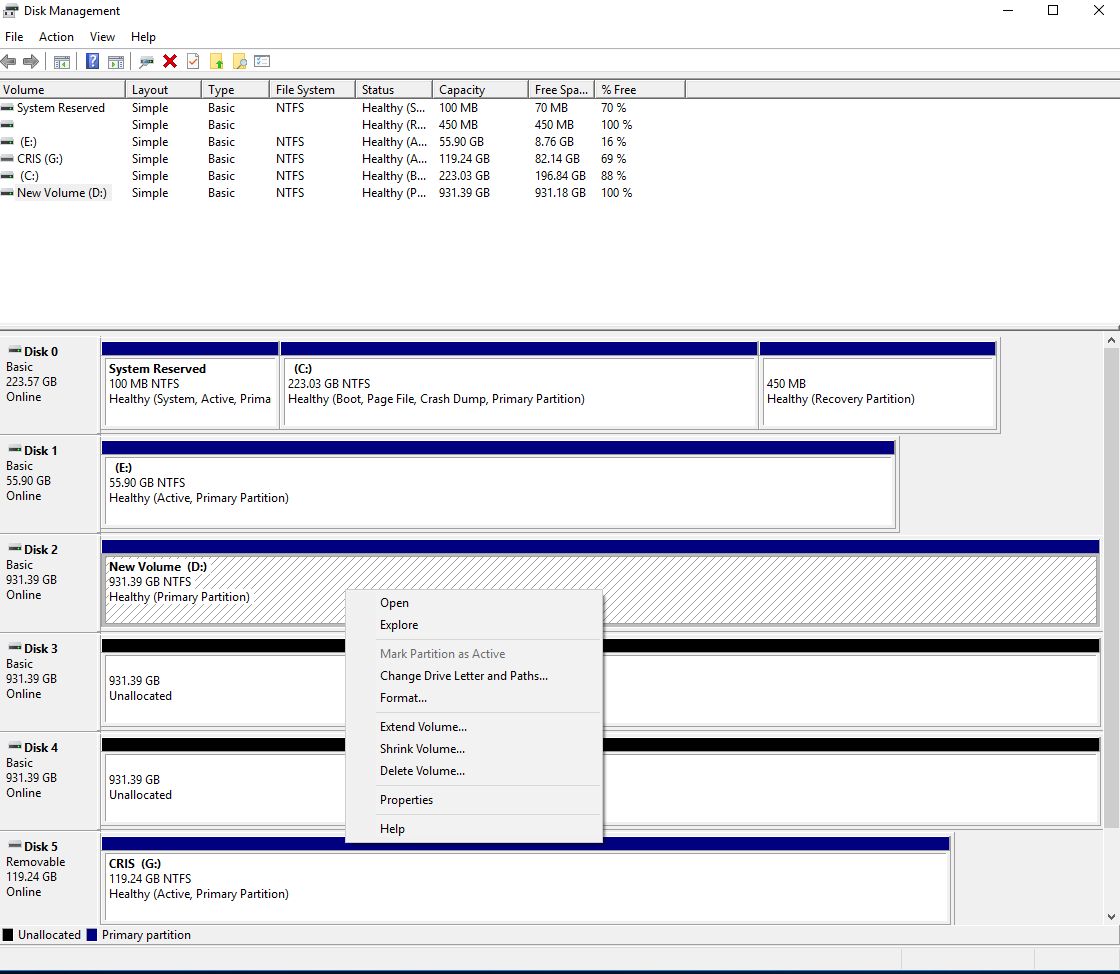Toggle the Show/Hide Action Pane icon
The image size is (1120, 974).
pyautogui.click(x=116, y=61)
